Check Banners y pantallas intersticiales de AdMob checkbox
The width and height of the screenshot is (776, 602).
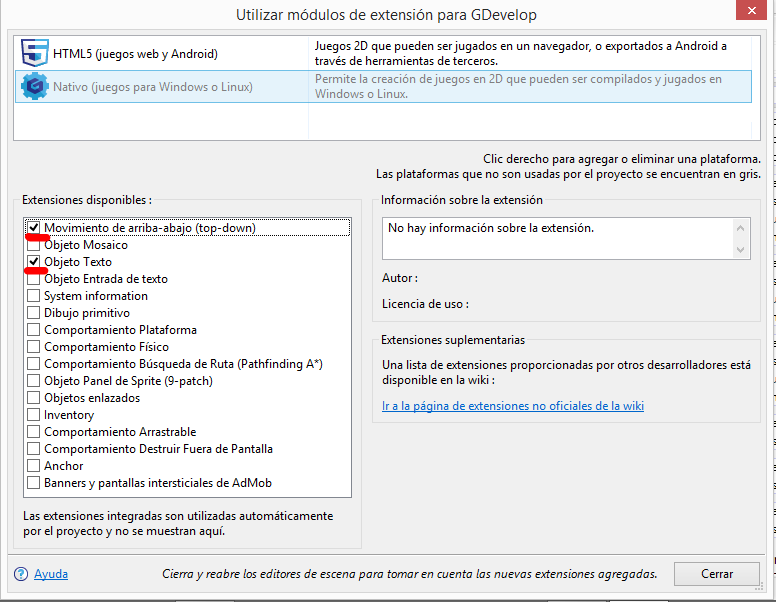click(34, 483)
